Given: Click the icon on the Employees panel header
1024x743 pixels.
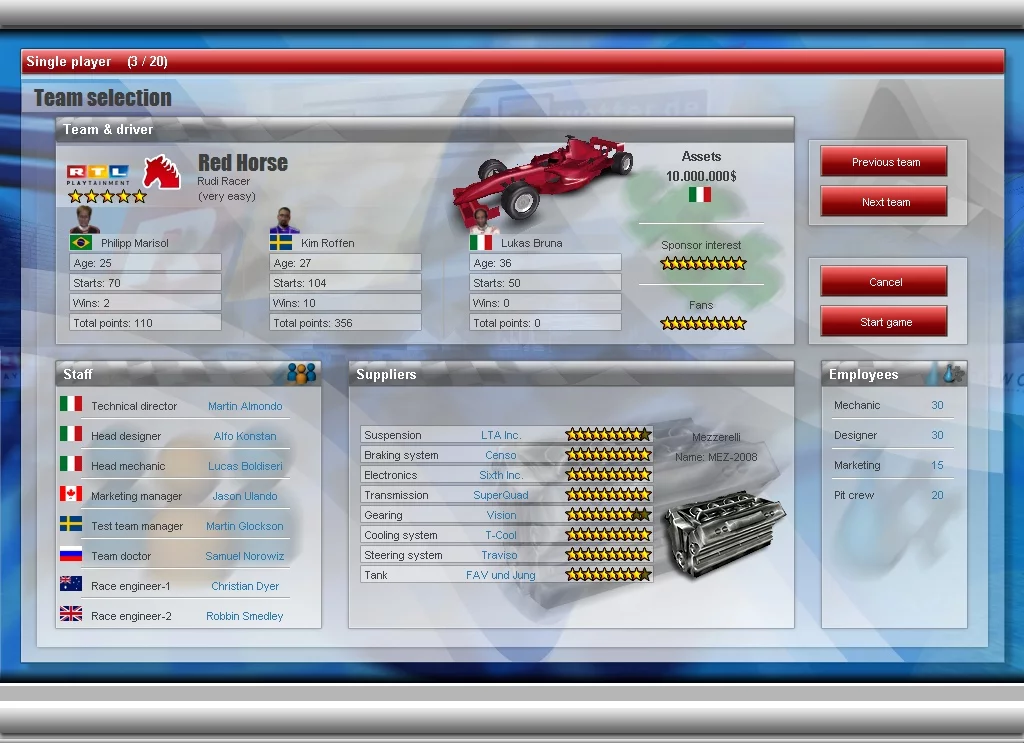Looking at the screenshot, I should pos(957,373).
